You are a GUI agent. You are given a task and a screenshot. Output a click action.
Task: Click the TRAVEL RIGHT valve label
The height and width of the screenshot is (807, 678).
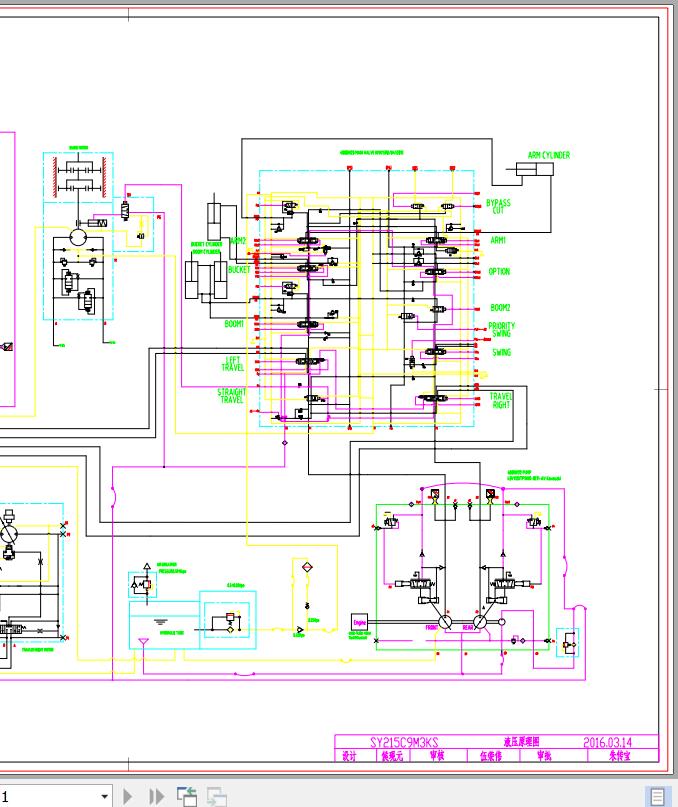coord(500,400)
